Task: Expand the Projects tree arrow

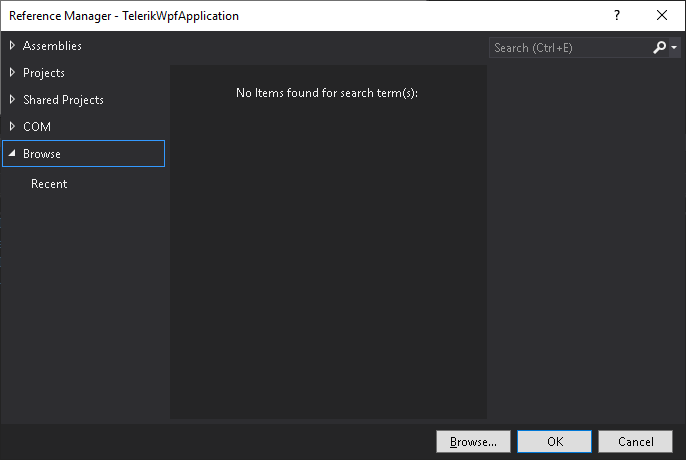Action: click(12, 73)
